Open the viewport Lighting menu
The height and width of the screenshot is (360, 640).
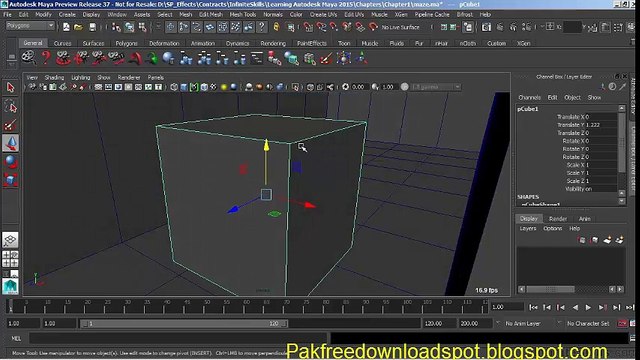click(x=80, y=77)
